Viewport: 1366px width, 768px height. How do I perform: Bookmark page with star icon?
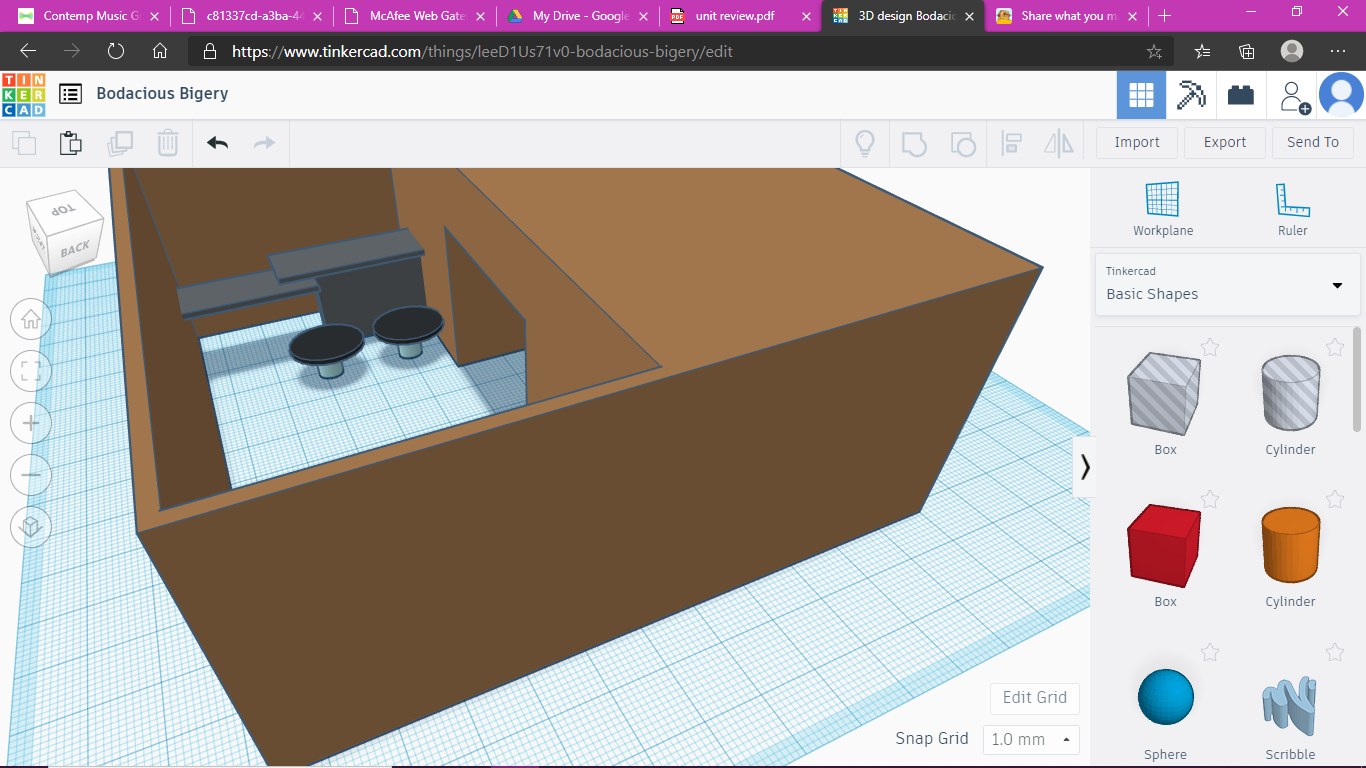pyautogui.click(x=1153, y=51)
